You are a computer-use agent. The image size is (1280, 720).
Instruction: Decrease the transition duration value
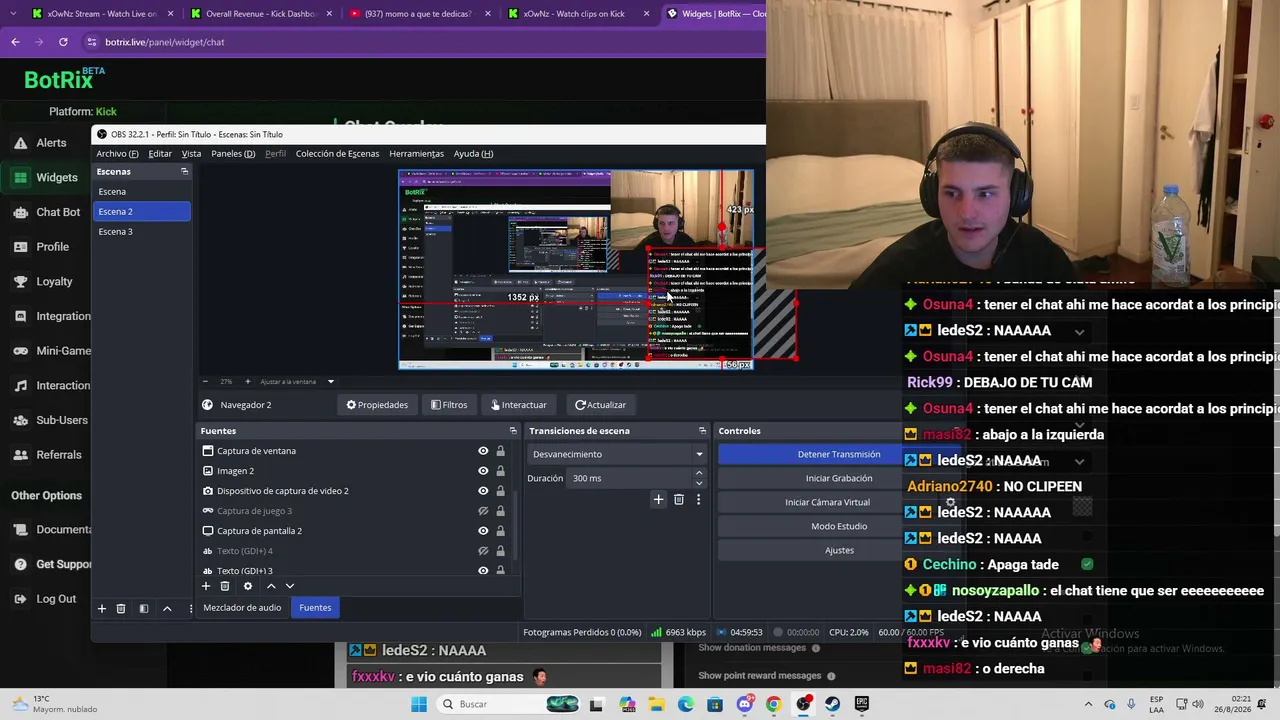699,483
